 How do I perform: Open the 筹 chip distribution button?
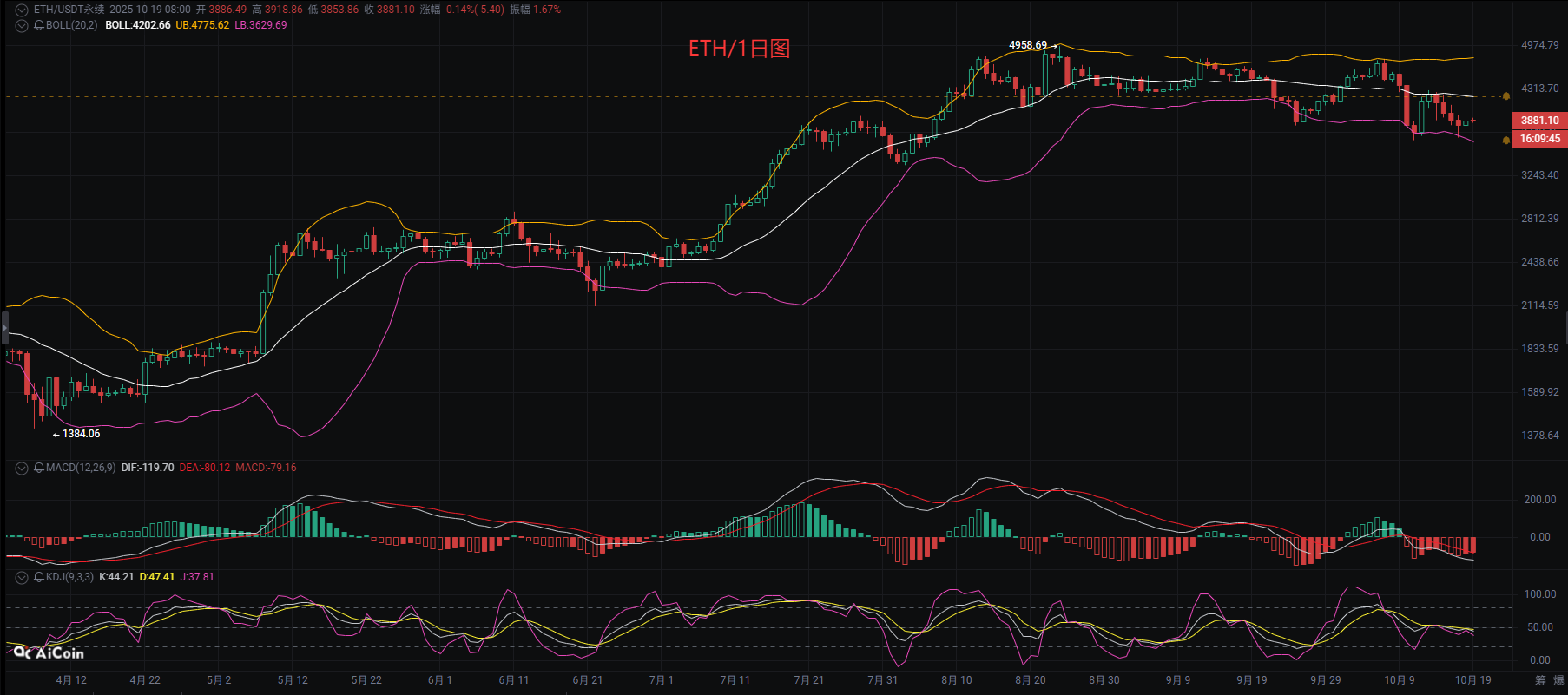(x=1540, y=680)
